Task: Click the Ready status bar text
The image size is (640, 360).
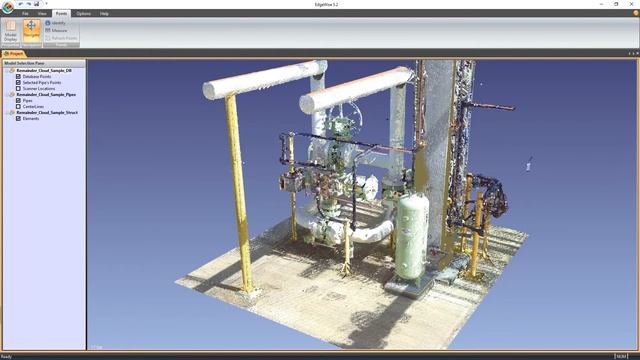Action: coord(7,356)
